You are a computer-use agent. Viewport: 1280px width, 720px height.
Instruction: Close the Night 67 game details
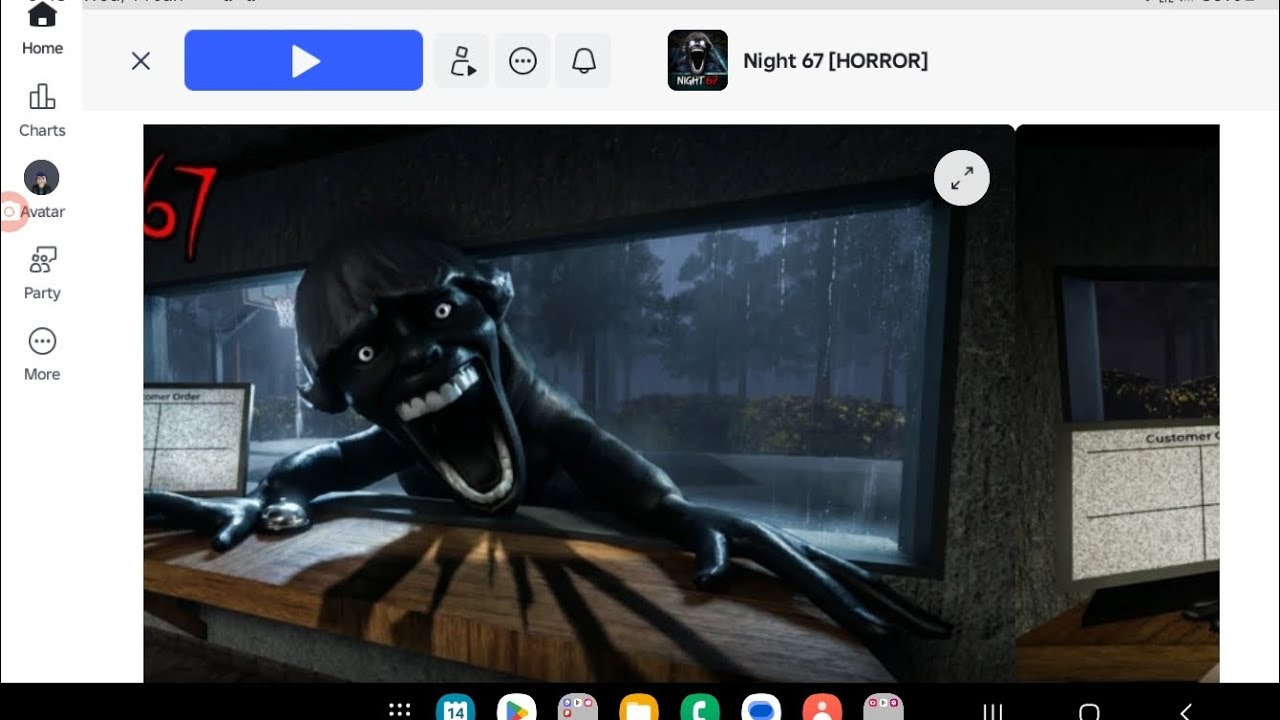tap(141, 61)
